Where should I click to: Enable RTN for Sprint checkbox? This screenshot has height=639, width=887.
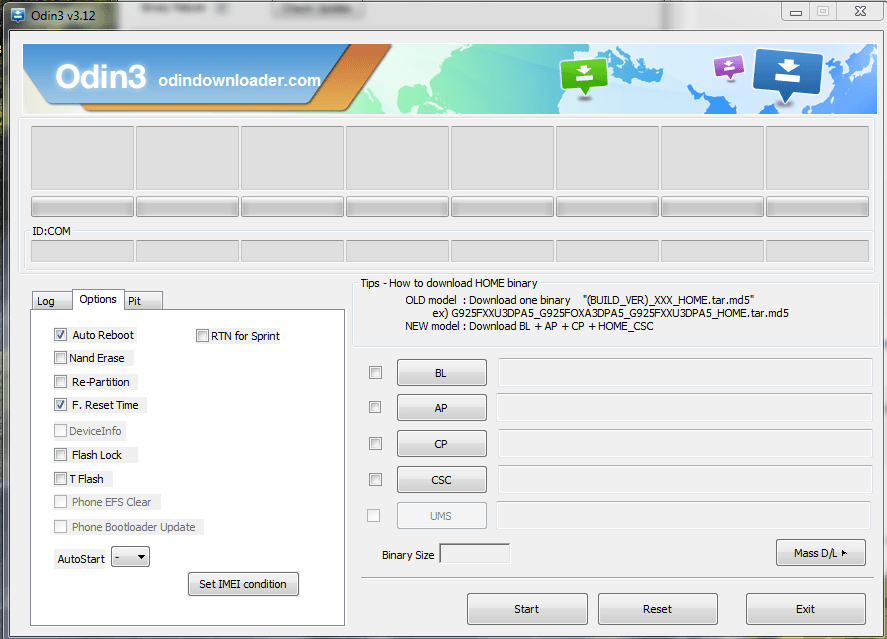coord(203,336)
